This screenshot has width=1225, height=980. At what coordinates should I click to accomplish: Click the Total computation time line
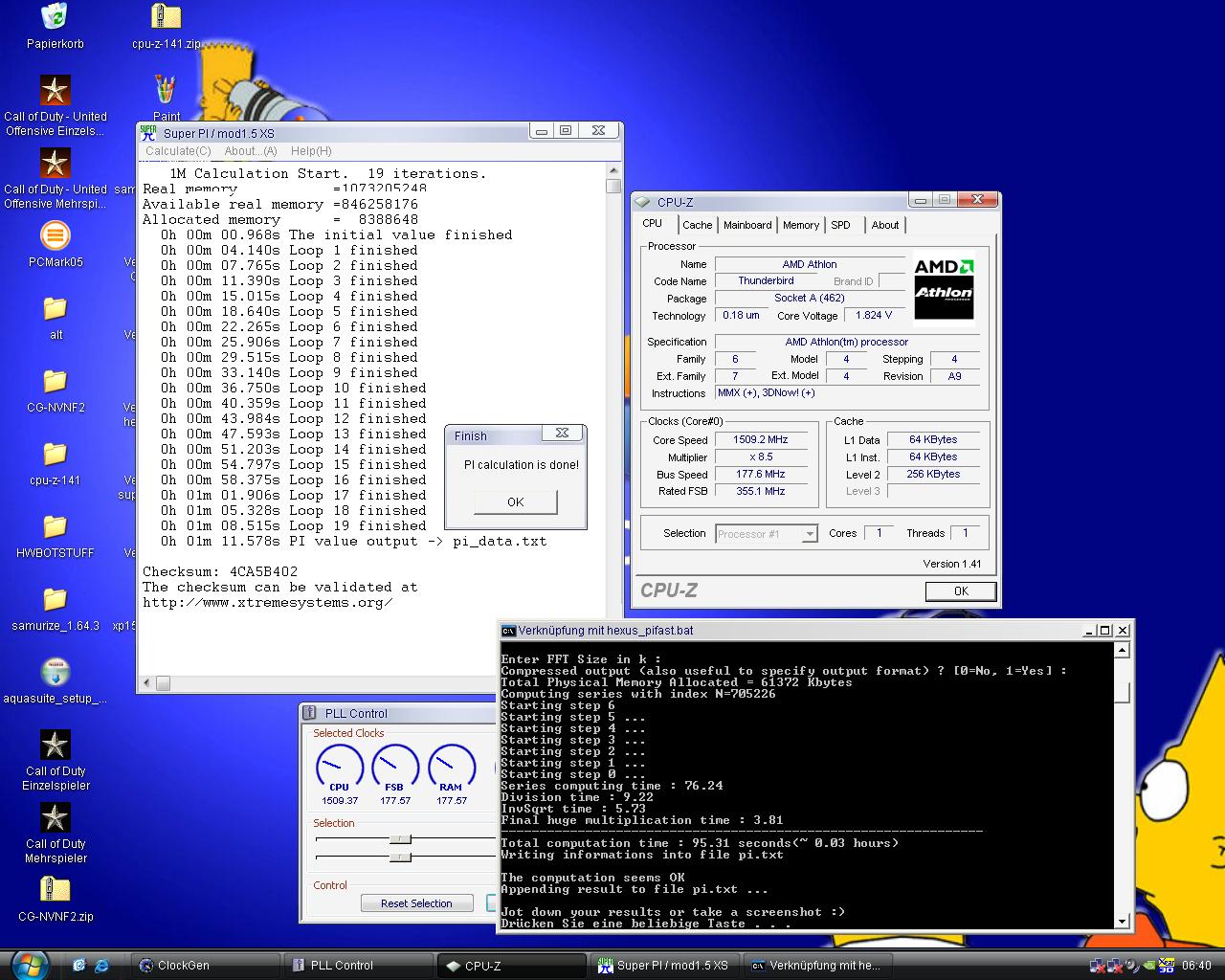click(x=700, y=843)
